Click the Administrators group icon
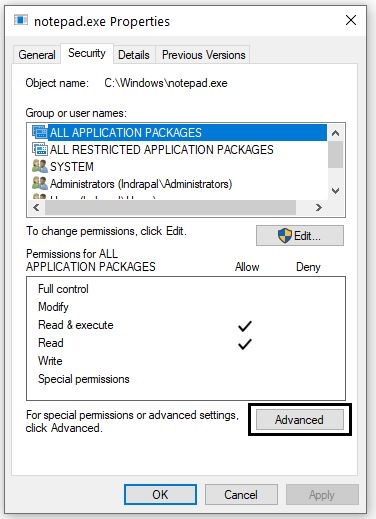Viewport: 376px width, 519px height. point(40,183)
